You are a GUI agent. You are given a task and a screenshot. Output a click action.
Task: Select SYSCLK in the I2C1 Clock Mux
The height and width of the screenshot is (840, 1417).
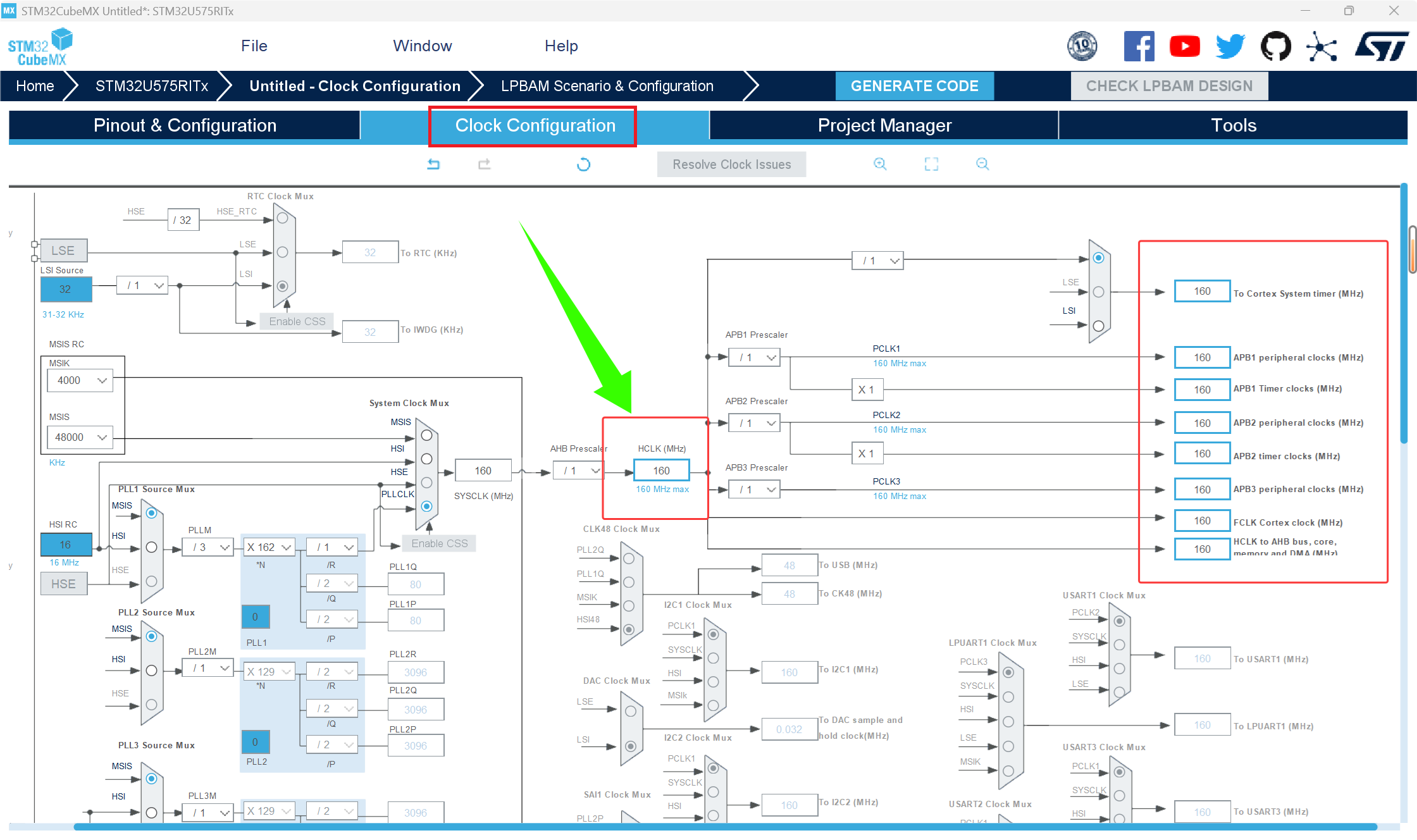coord(714,658)
